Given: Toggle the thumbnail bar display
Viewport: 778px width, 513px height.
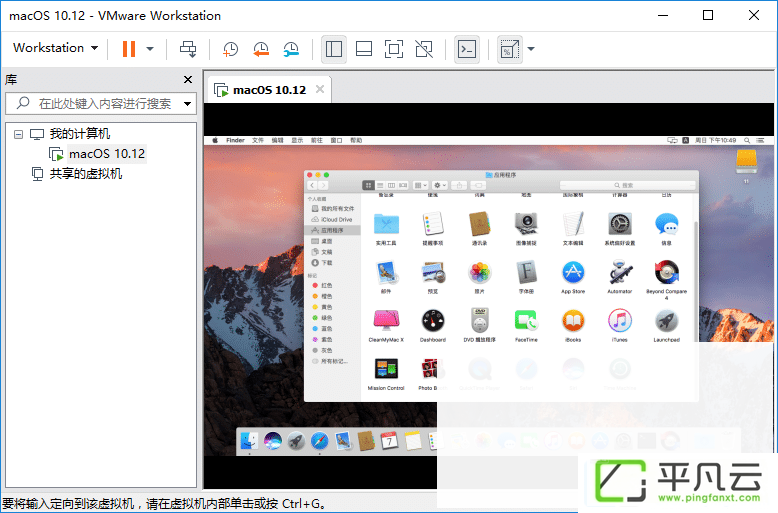Looking at the screenshot, I should 364,49.
